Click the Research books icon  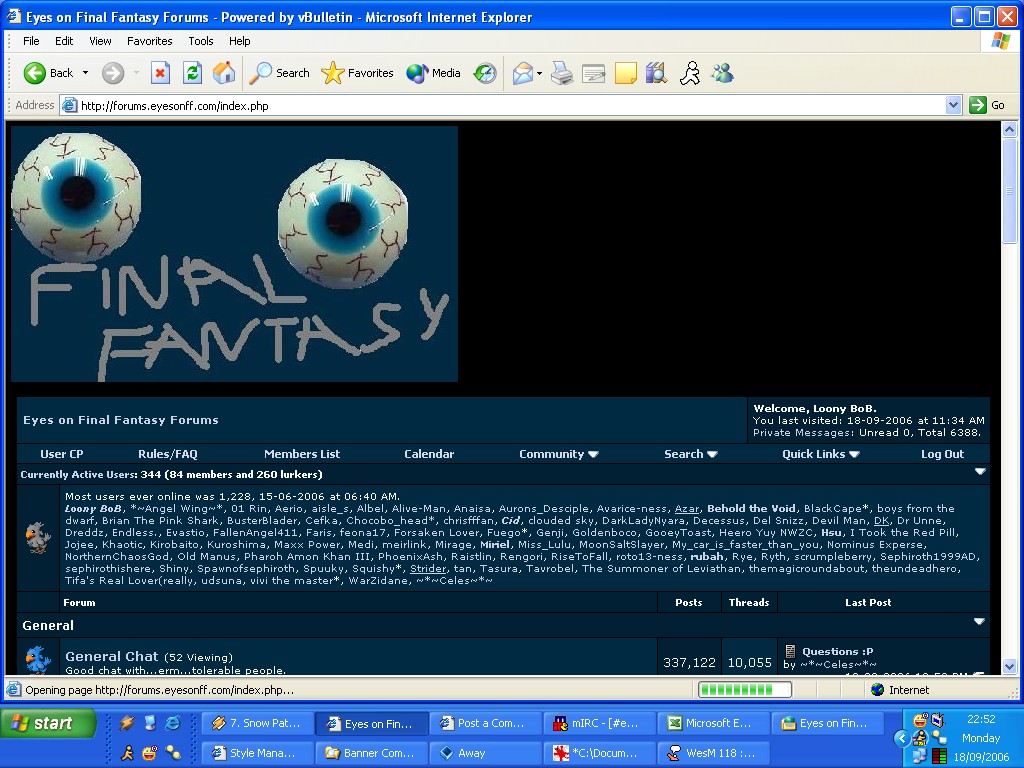[x=656, y=73]
